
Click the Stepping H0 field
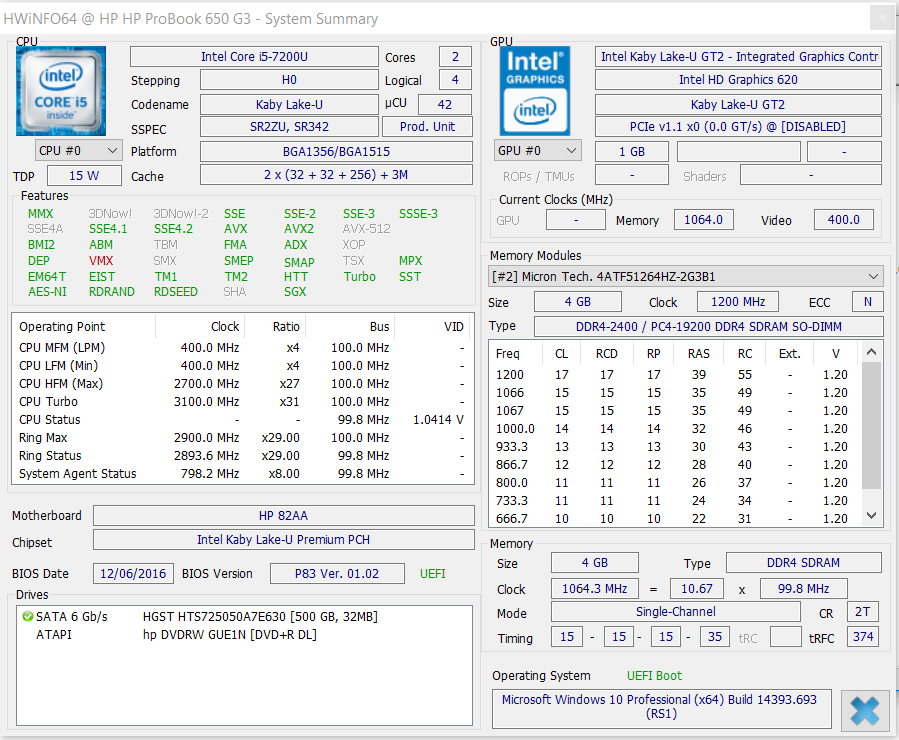289,80
